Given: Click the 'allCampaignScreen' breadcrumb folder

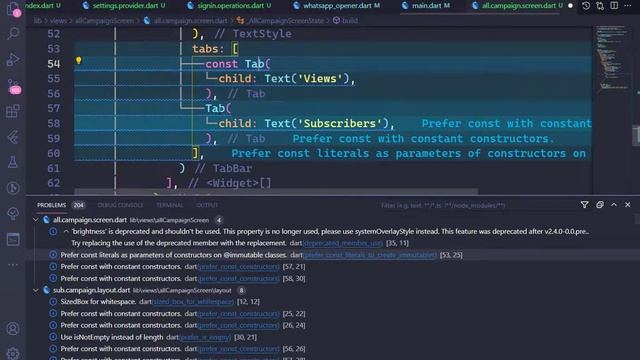Looking at the screenshot, I should pyautogui.click(x=104, y=20).
